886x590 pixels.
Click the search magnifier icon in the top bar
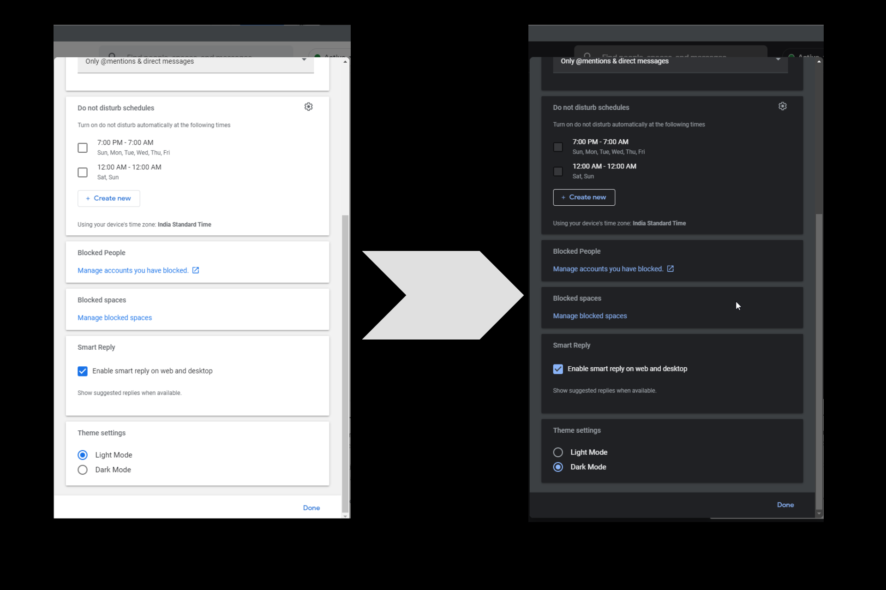click(x=113, y=52)
